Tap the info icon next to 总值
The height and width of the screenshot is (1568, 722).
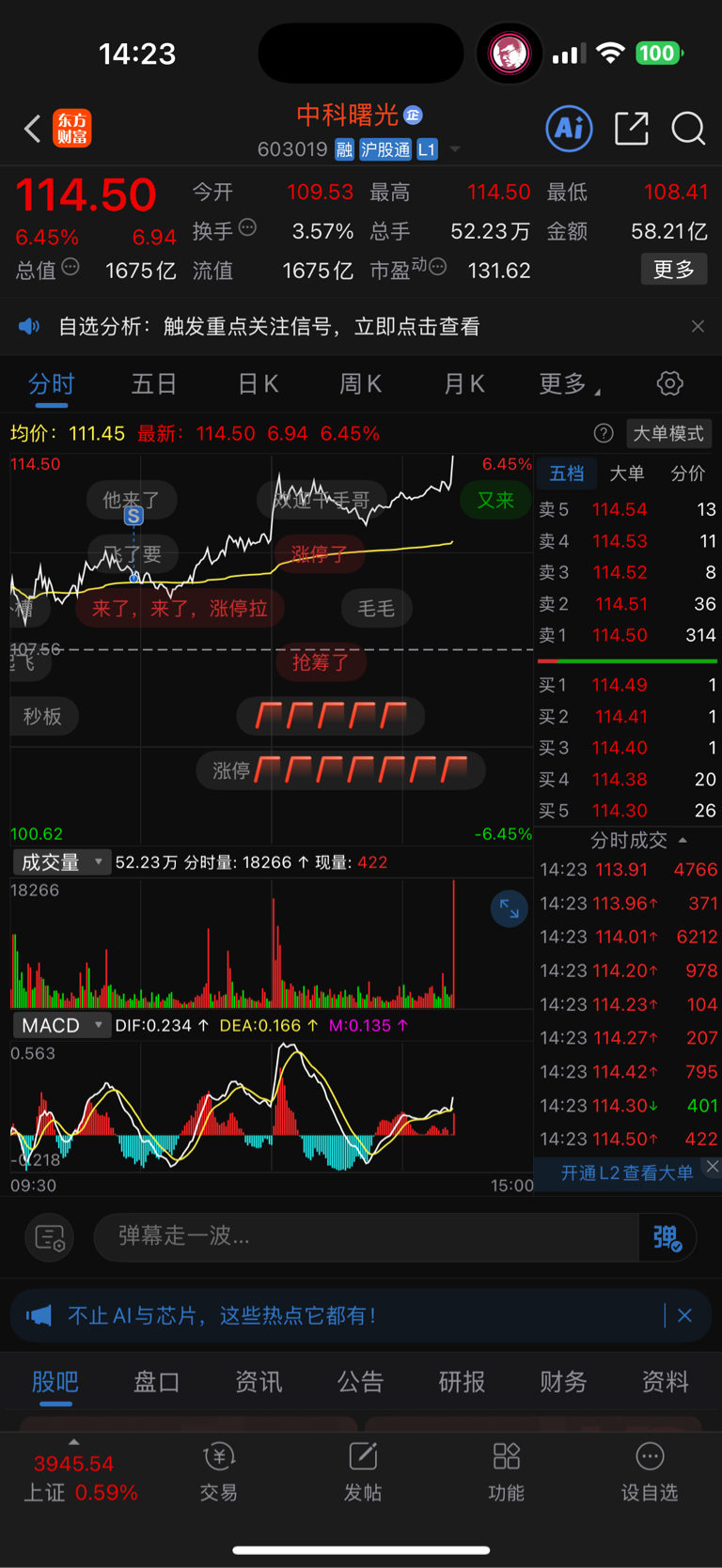click(71, 268)
